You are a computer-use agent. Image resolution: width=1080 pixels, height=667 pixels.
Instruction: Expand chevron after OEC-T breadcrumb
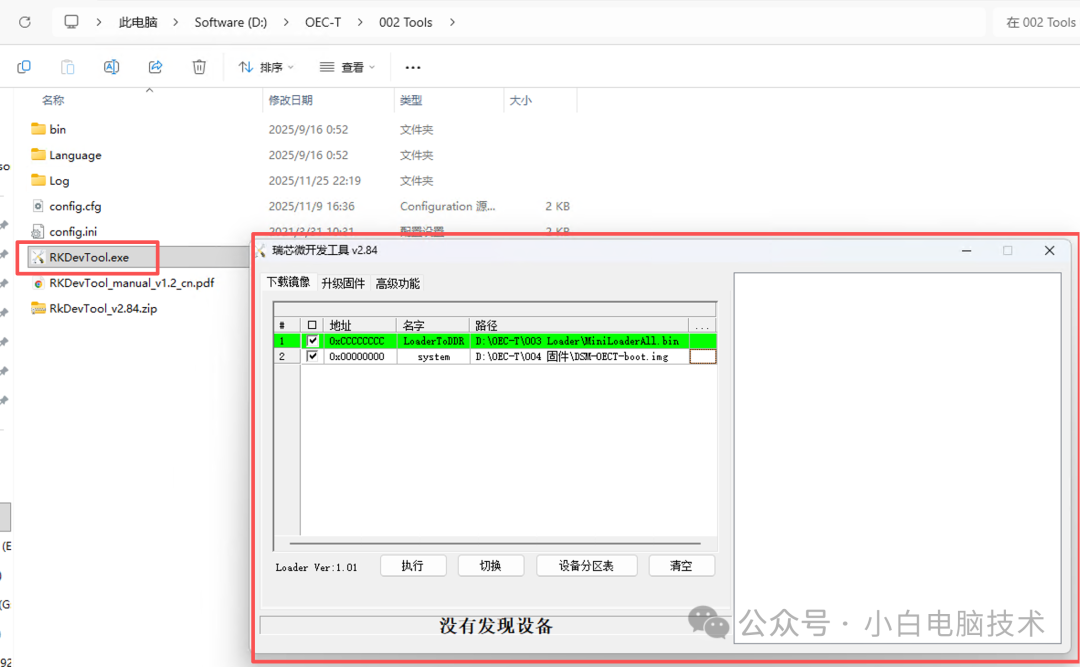pos(360,22)
